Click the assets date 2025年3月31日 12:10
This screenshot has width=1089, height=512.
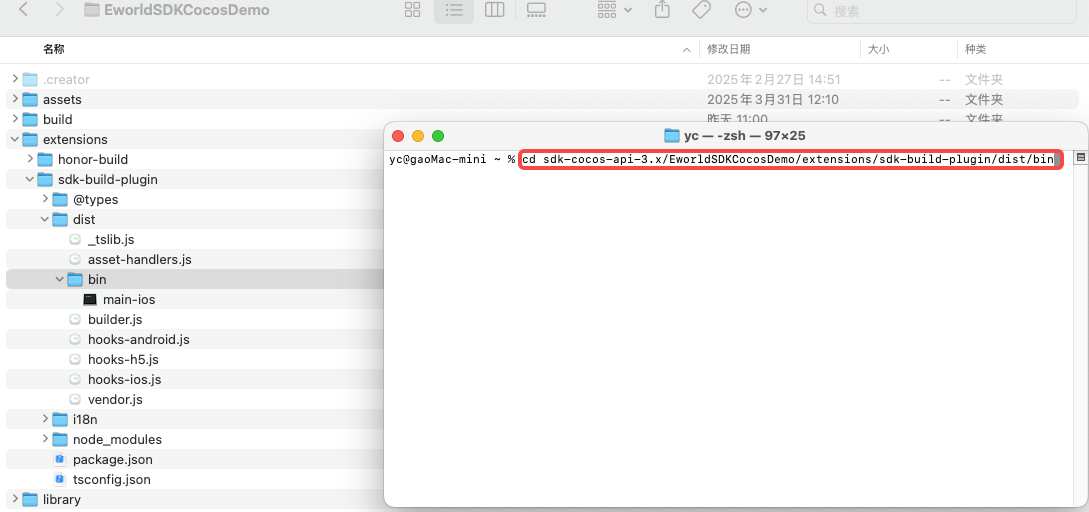(x=773, y=99)
